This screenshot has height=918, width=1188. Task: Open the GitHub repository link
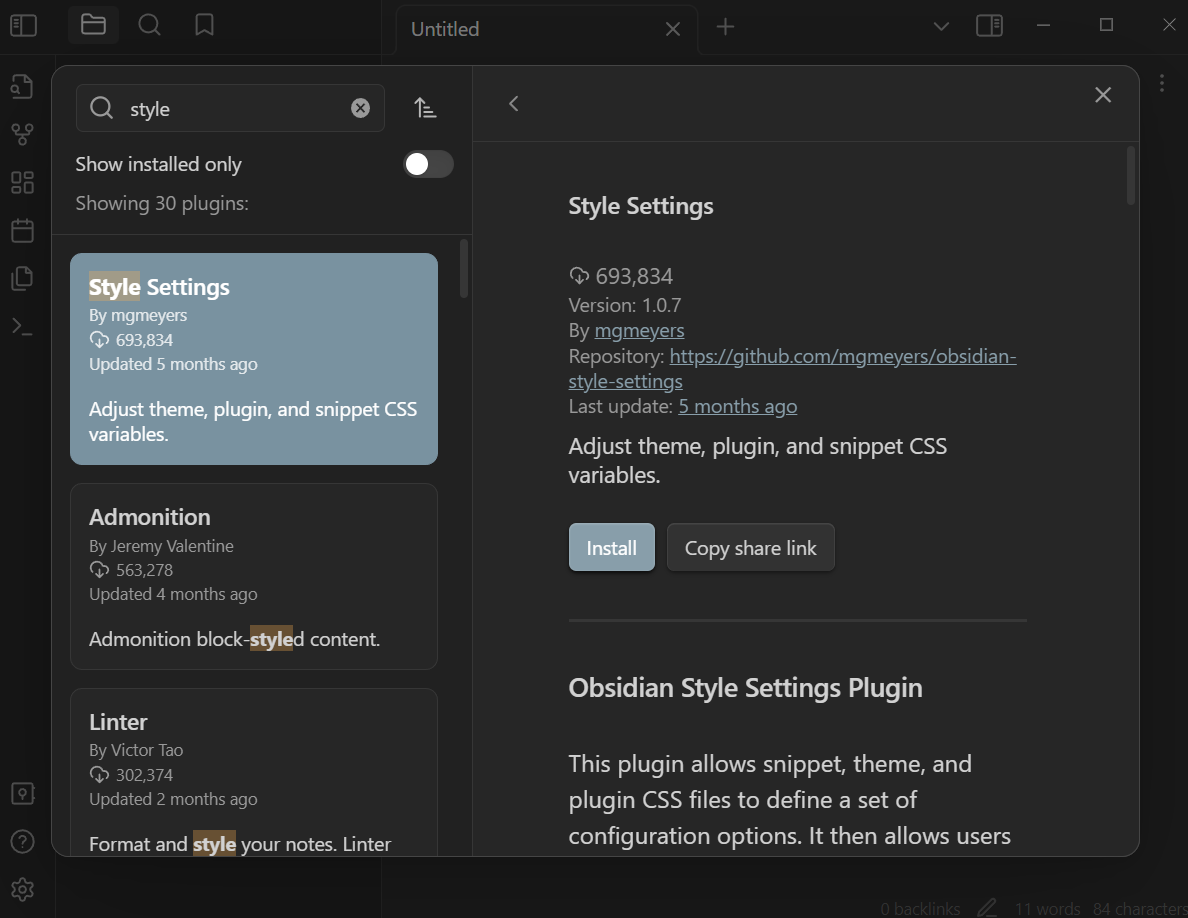coord(793,368)
